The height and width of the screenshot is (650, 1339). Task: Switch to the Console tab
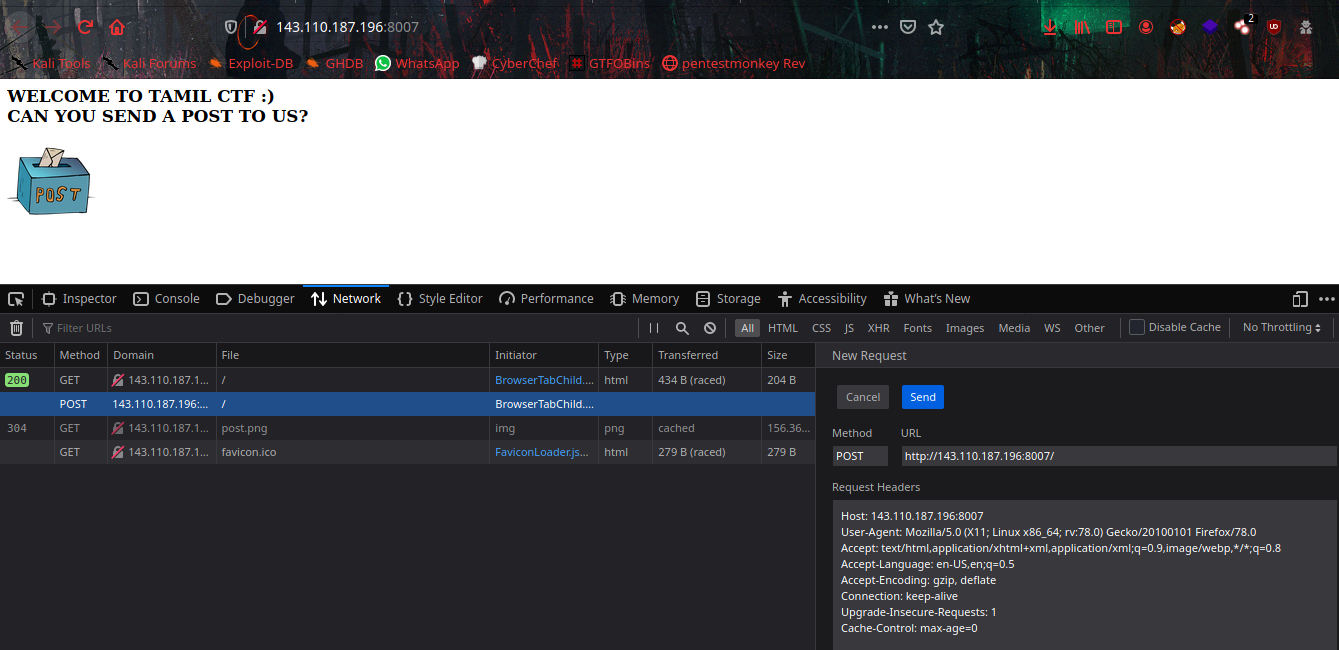pyautogui.click(x=166, y=299)
